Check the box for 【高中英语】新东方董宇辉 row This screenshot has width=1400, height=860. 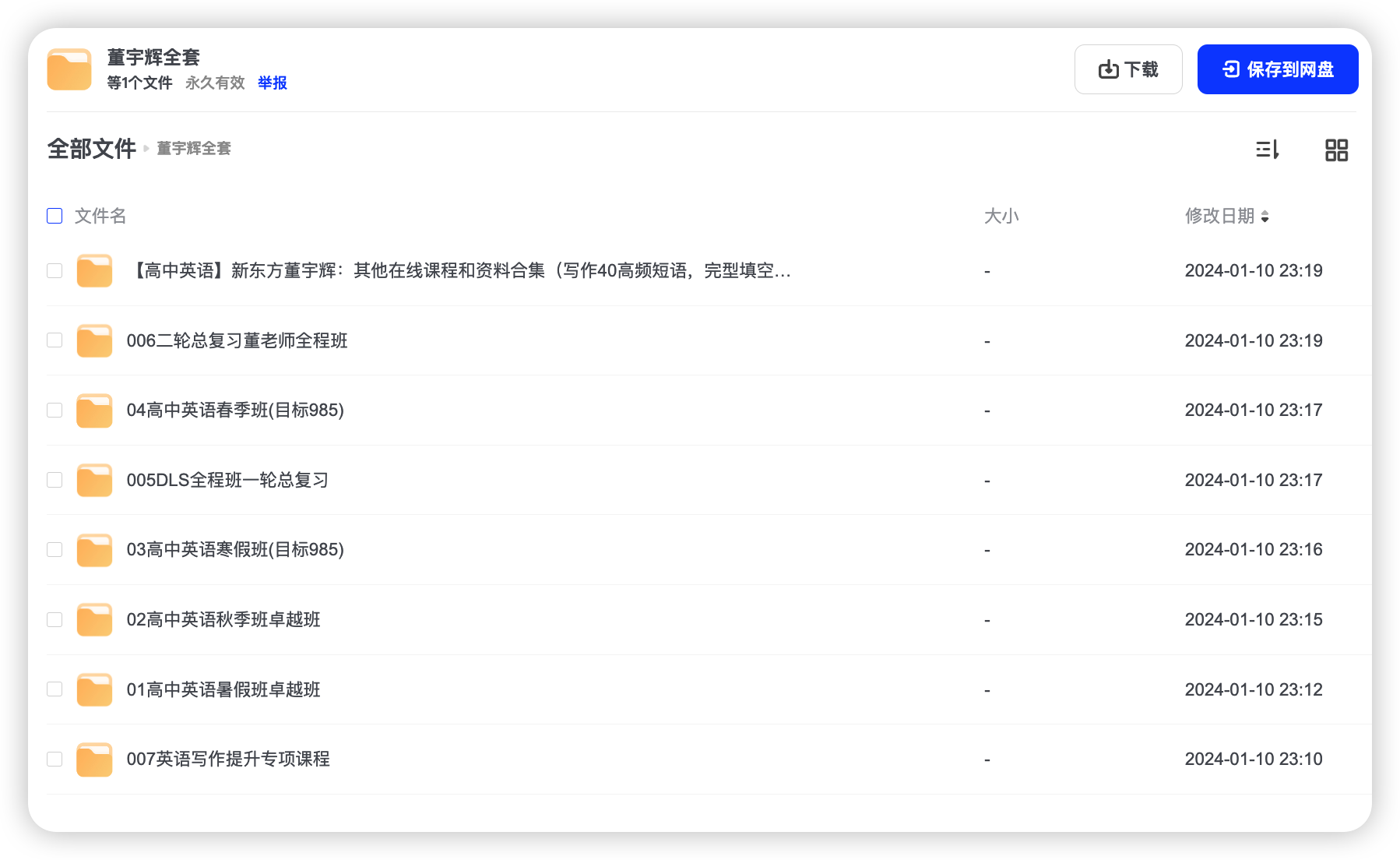coord(55,270)
